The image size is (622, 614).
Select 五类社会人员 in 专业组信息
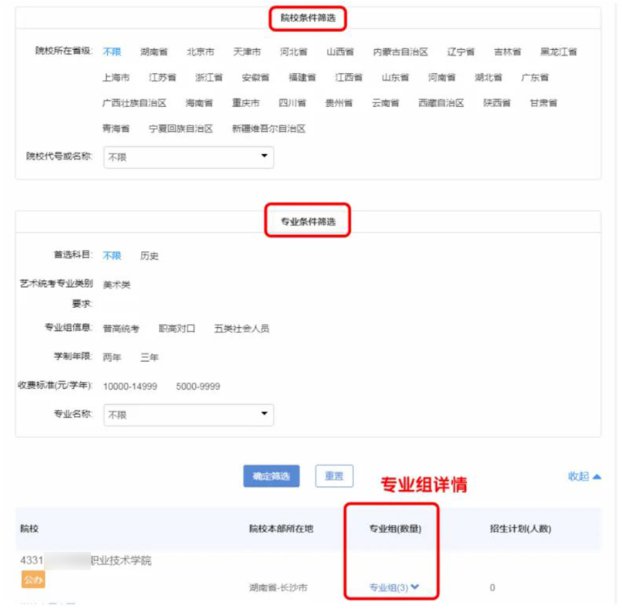242,328
